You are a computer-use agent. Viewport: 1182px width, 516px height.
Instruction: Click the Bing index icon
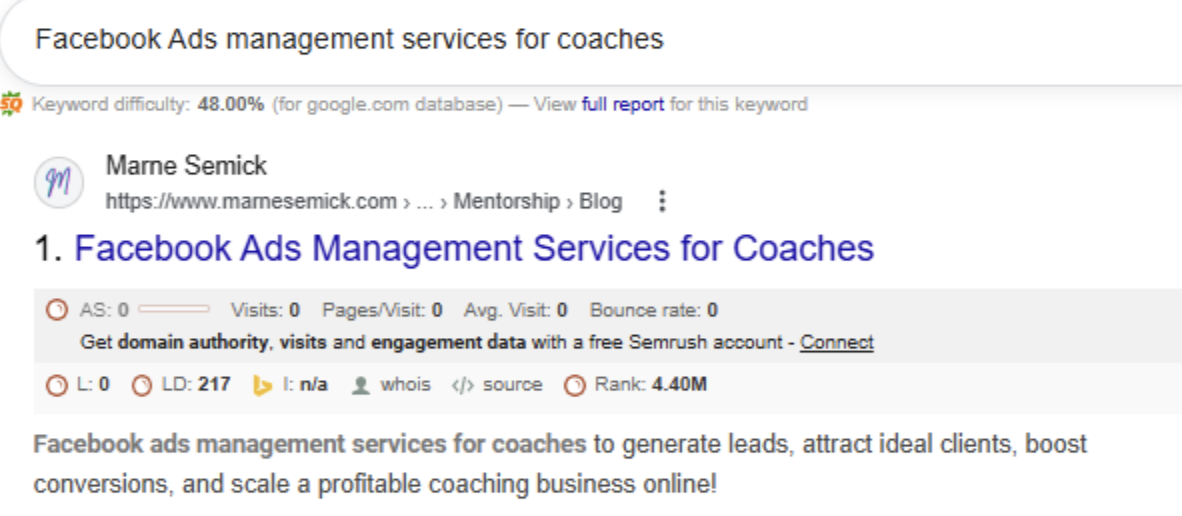pos(262,386)
